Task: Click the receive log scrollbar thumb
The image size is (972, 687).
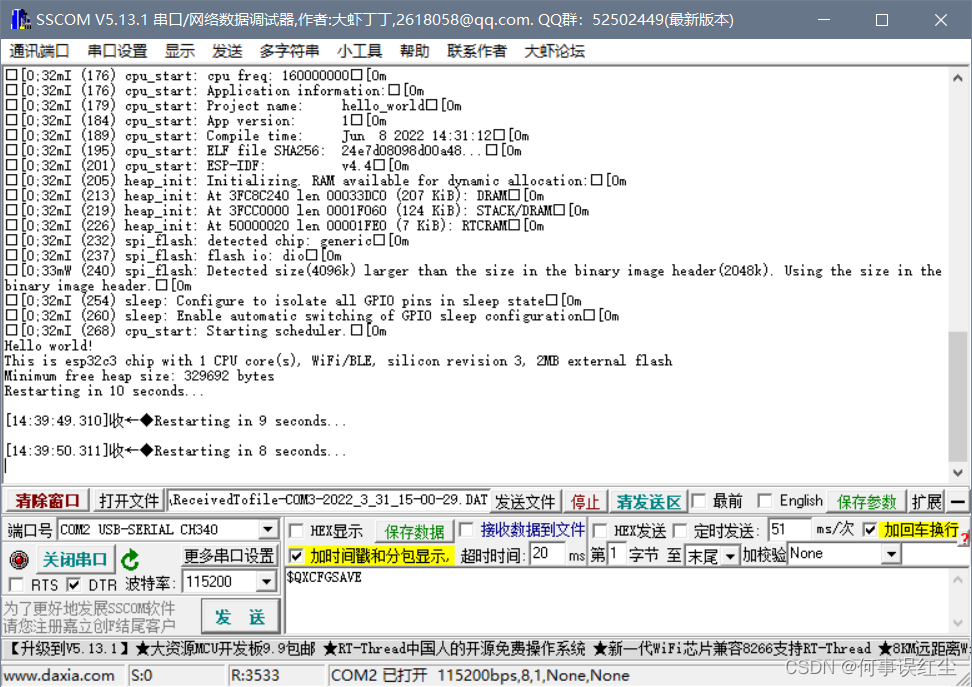Action: 958,397
